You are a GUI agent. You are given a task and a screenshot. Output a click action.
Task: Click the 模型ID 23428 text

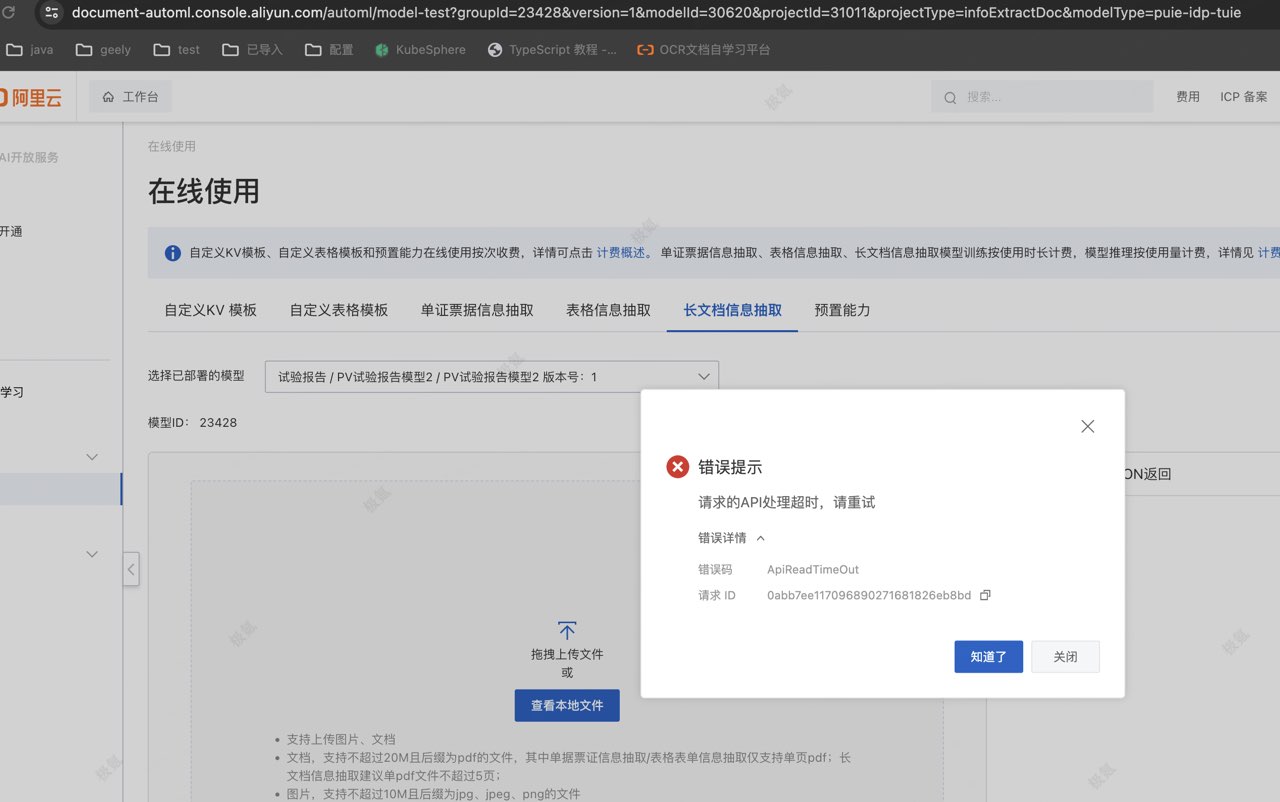point(192,422)
